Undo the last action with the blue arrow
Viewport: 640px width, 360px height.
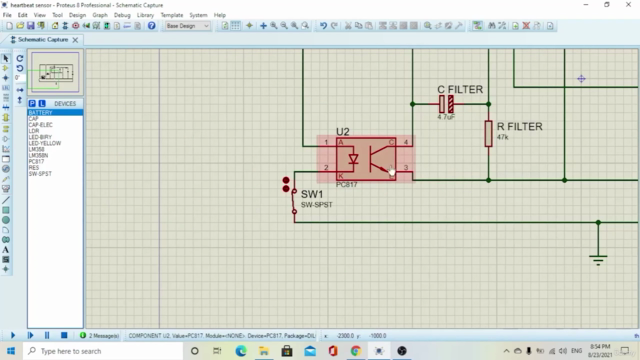click(x=323, y=26)
